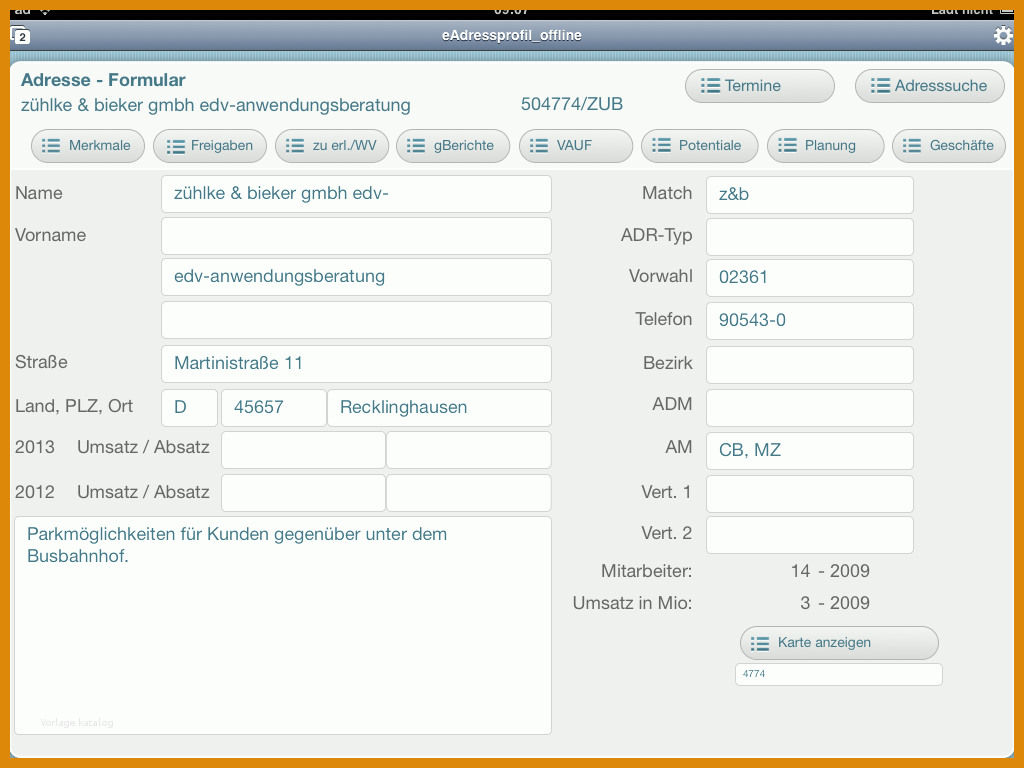Open the settings gear icon
Image resolution: width=1024 pixels, height=768 pixels.
coord(1002,35)
